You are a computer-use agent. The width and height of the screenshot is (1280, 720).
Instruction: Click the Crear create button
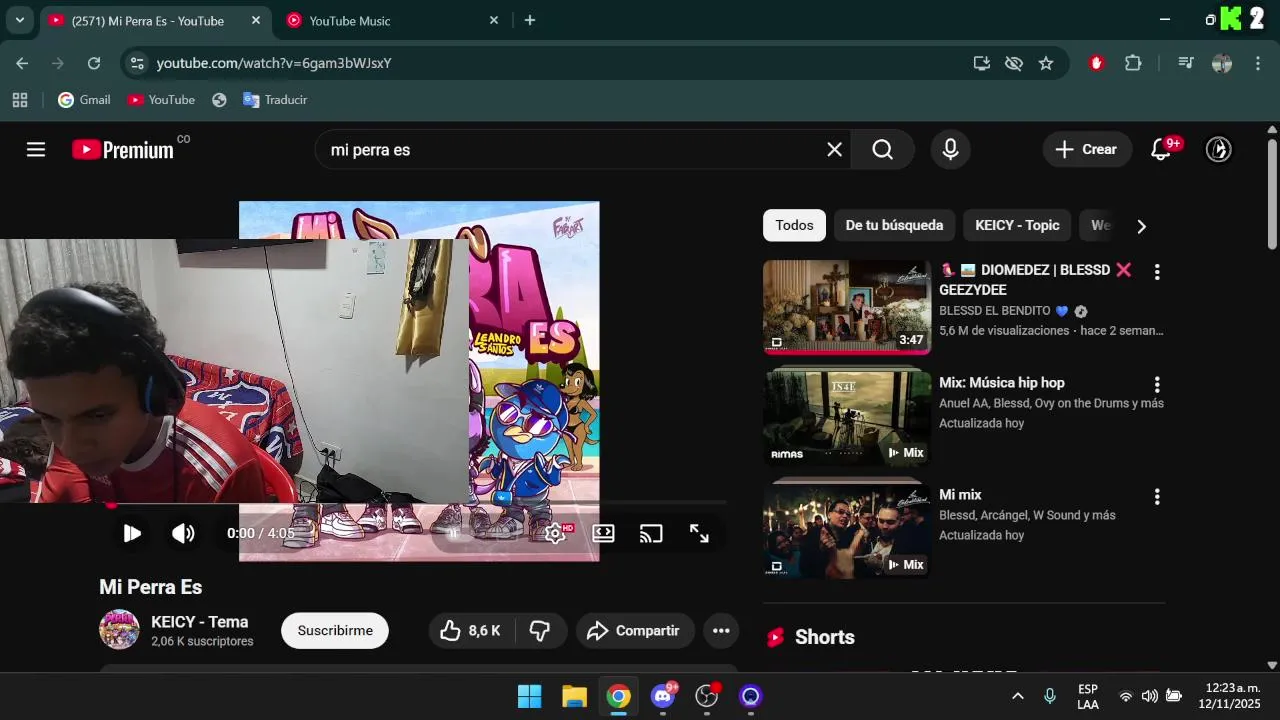tap(1087, 150)
